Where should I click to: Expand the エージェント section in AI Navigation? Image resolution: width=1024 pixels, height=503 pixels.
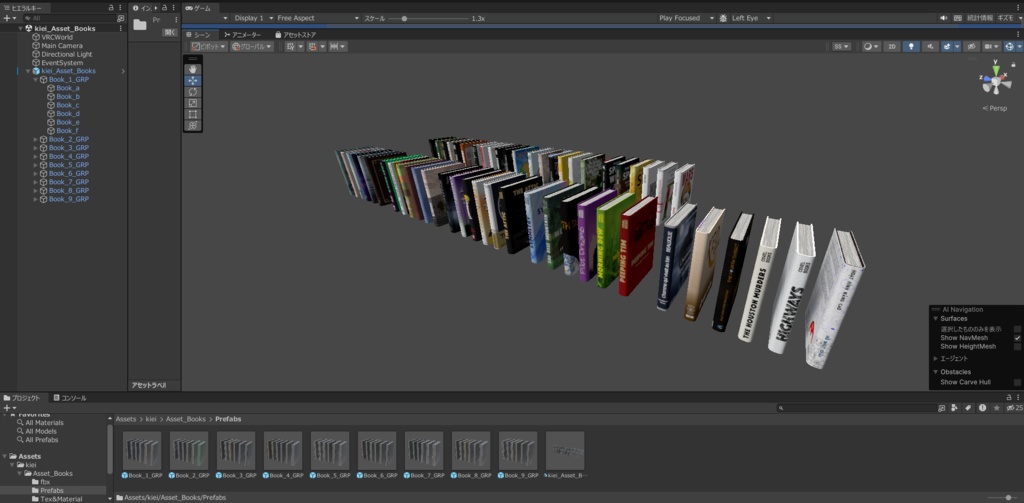(x=936, y=359)
